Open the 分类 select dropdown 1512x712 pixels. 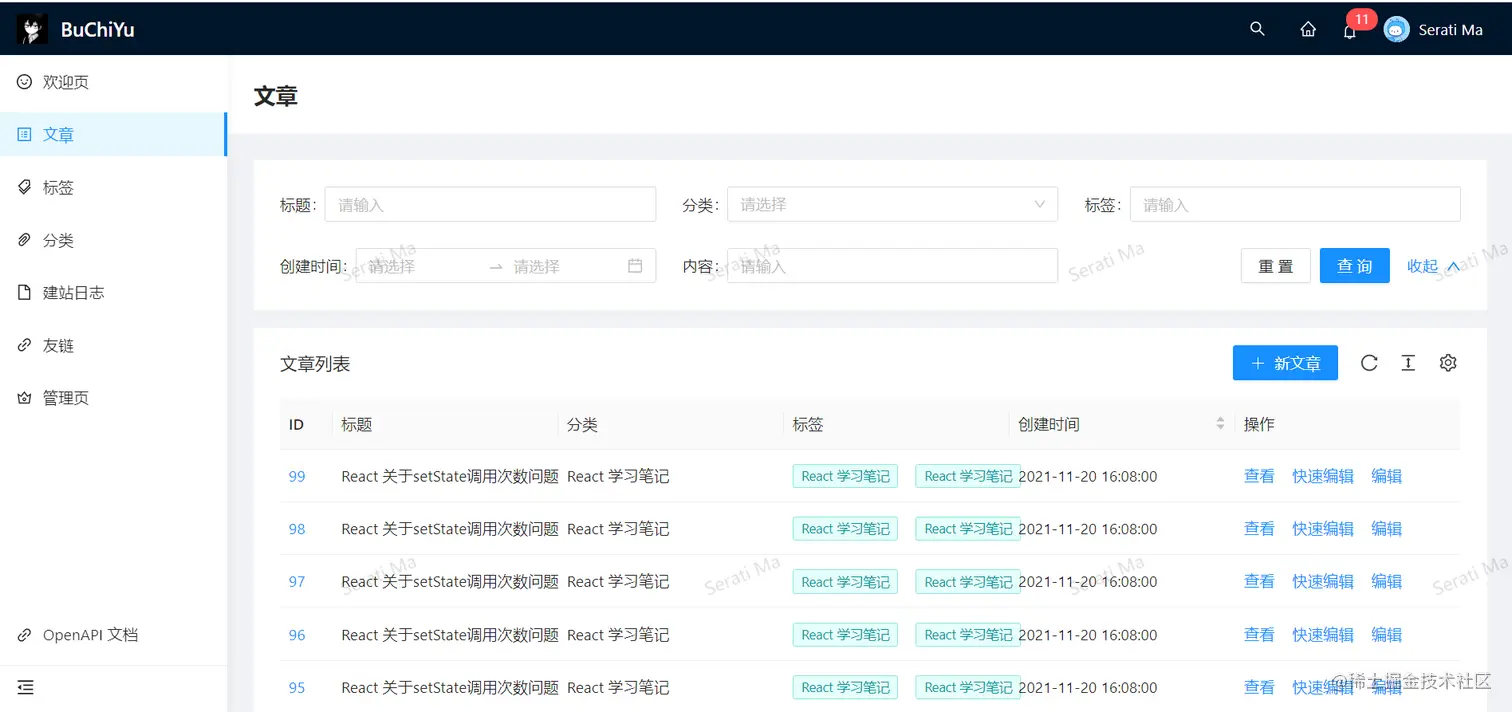[x=892, y=204]
